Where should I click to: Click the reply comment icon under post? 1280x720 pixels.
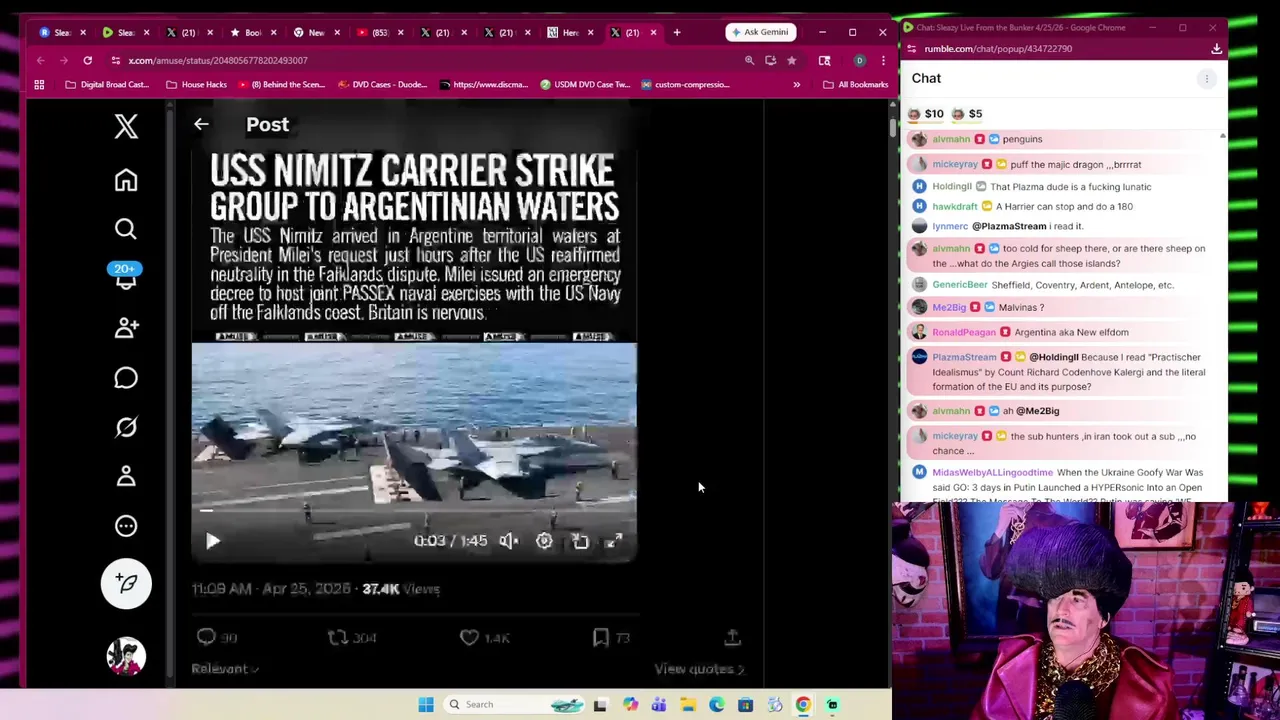206,637
